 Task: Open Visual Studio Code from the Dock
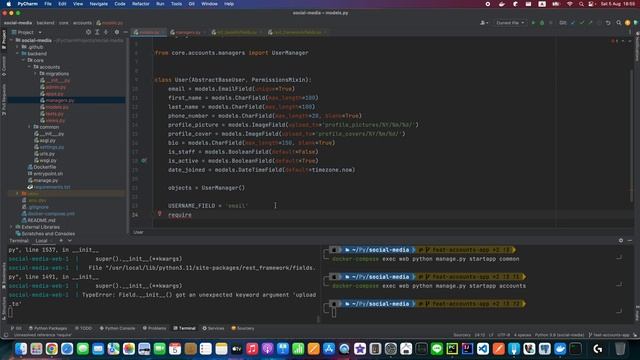[483, 349]
